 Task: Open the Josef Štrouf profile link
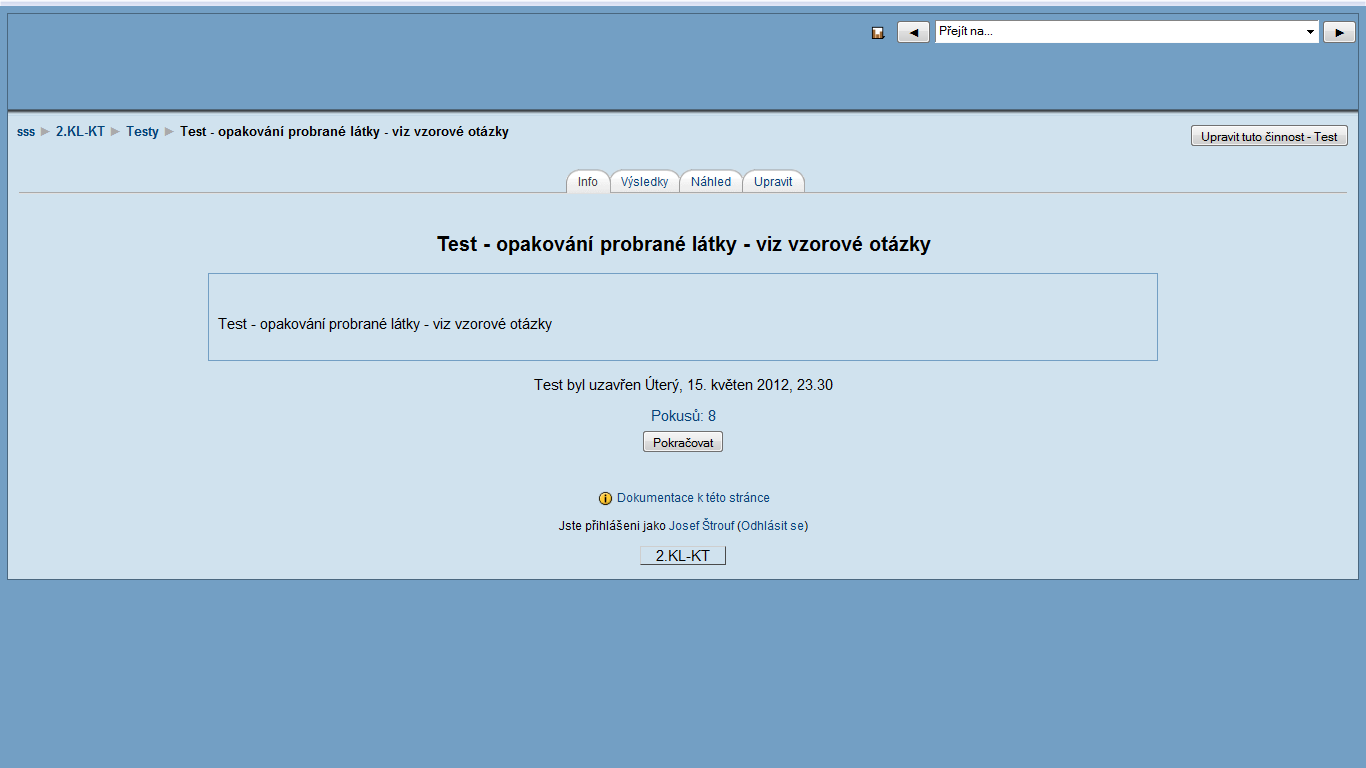[701, 526]
